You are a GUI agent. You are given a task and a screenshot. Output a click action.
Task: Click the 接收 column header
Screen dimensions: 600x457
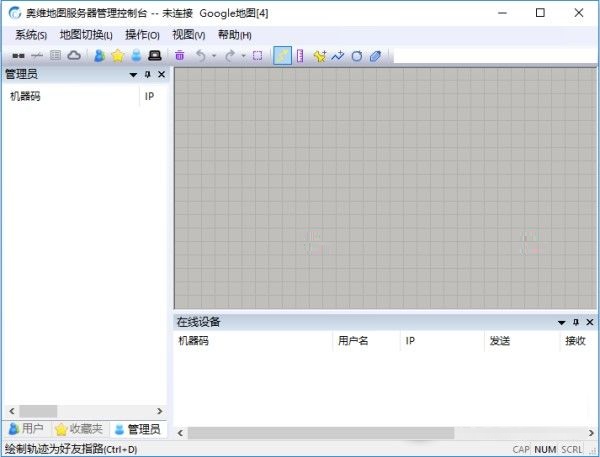(578, 341)
